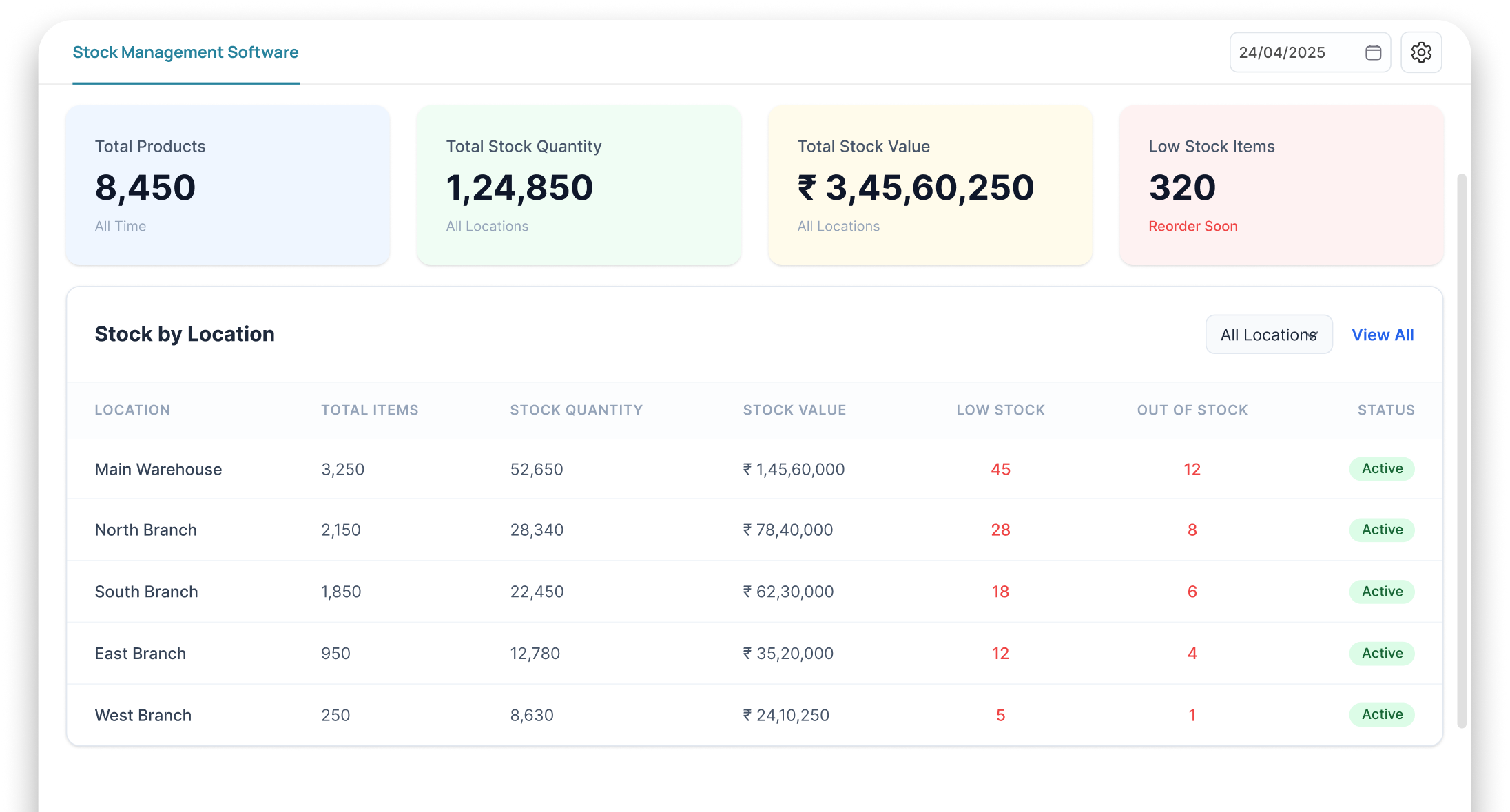Click the TOTAL ITEMS column header
The height and width of the screenshot is (812, 1510).
click(370, 410)
